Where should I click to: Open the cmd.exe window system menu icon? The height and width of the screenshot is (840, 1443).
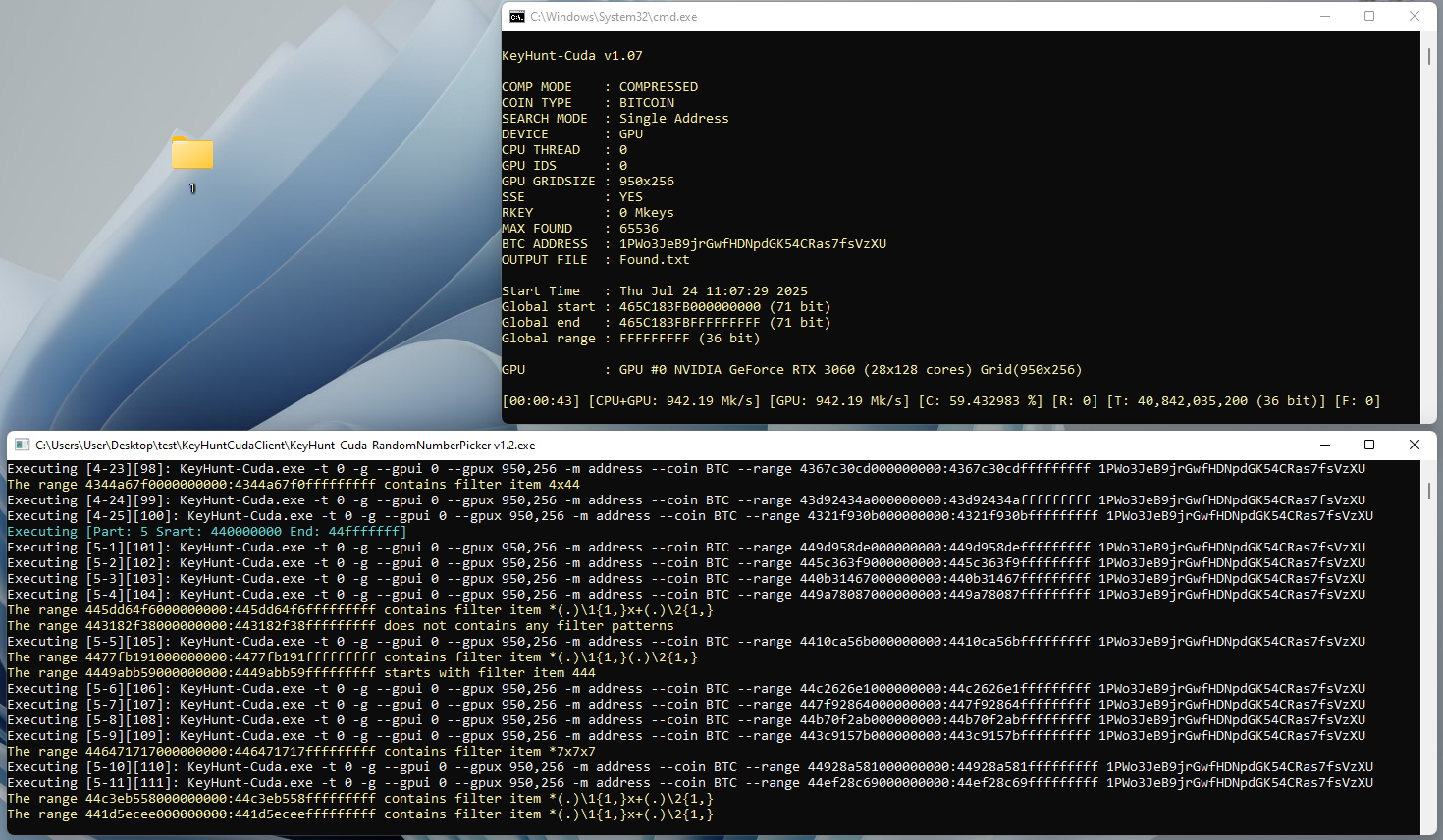click(517, 17)
